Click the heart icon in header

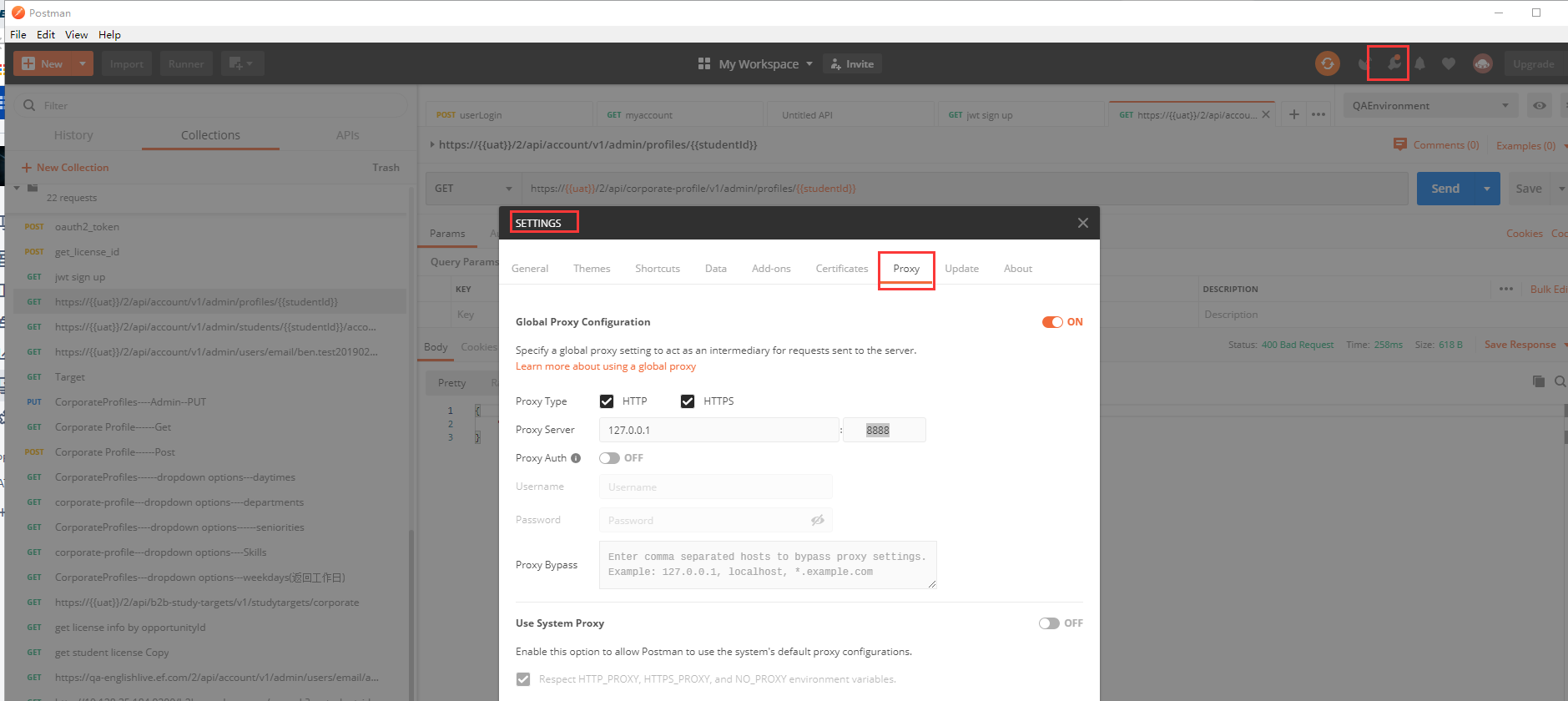click(x=1449, y=63)
